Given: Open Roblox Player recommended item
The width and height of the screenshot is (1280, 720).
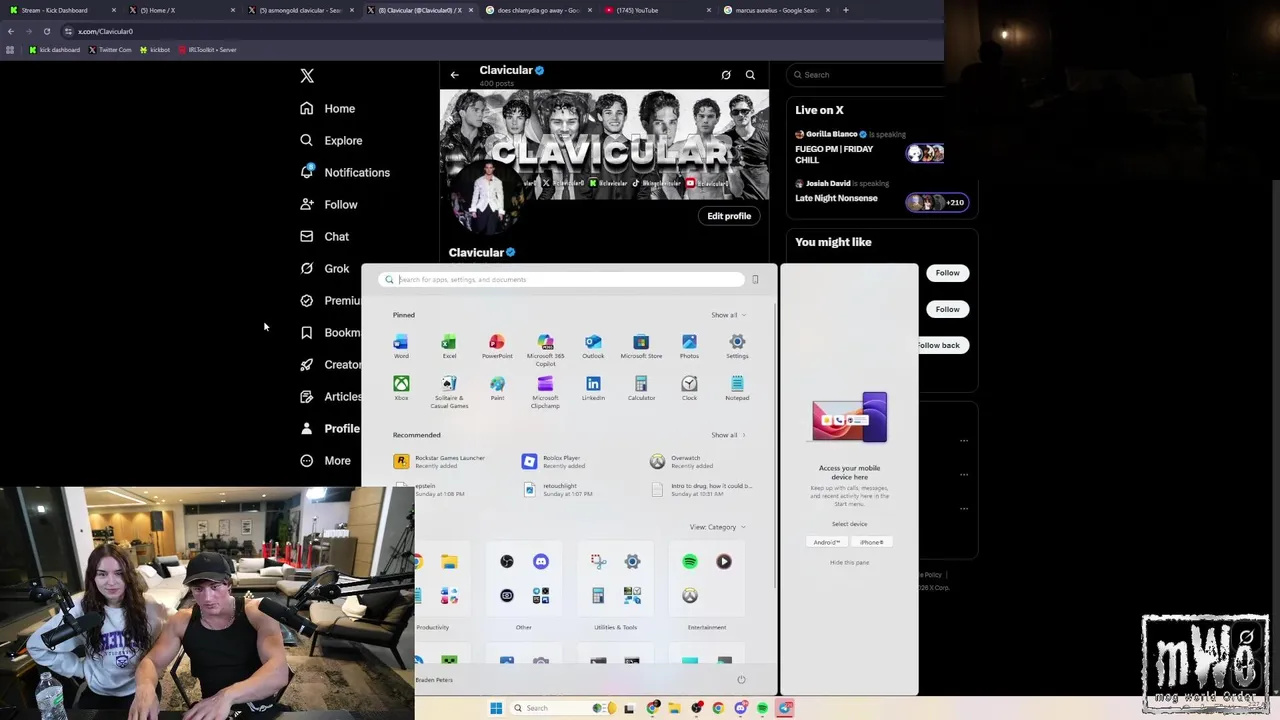Looking at the screenshot, I should click(x=553, y=461).
